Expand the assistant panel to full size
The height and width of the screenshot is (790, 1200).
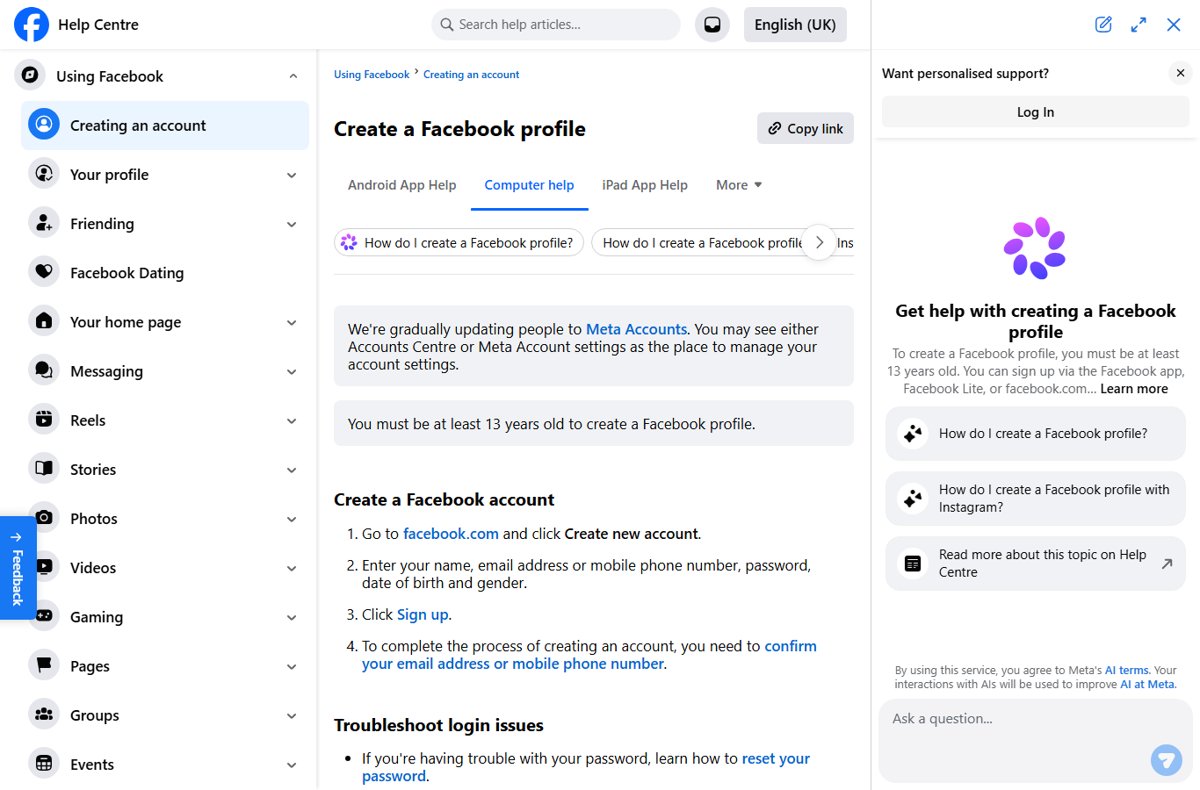coord(1138,25)
